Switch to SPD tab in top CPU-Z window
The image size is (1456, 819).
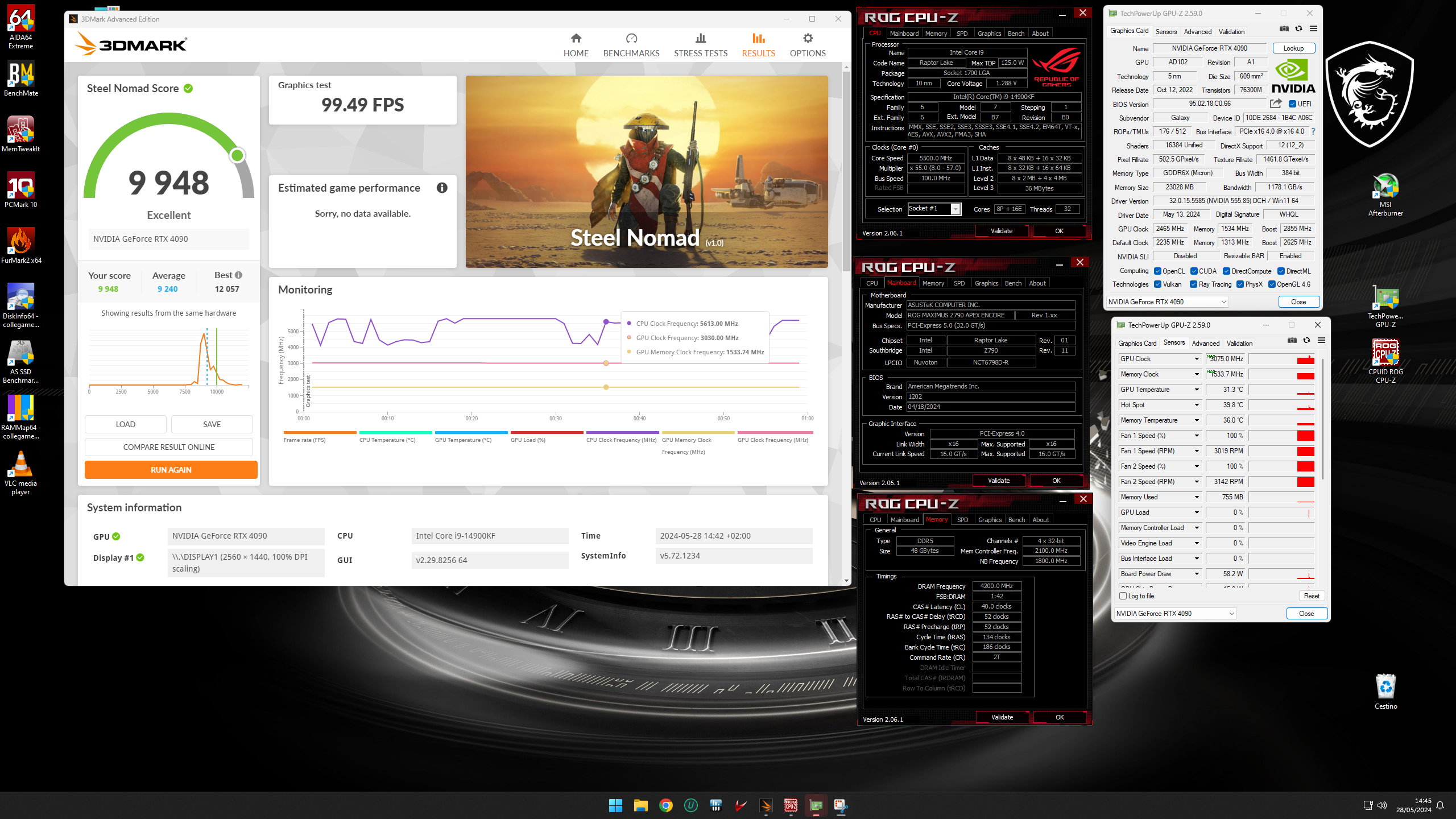(962, 34)
